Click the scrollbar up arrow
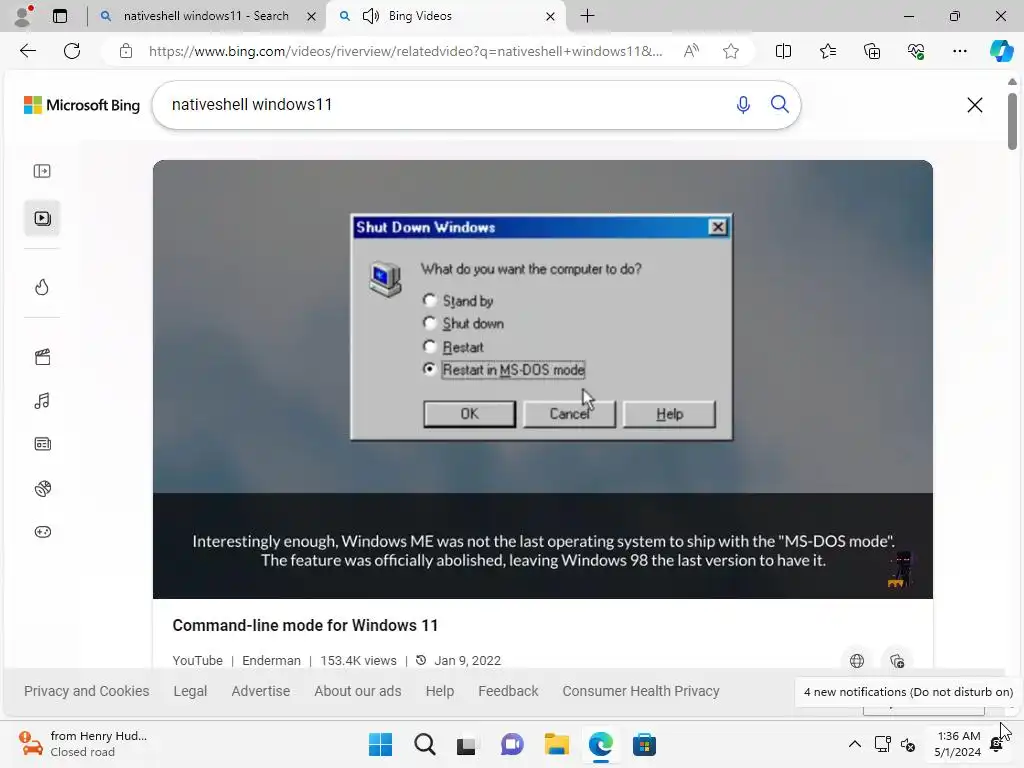 coord(1012,82)
